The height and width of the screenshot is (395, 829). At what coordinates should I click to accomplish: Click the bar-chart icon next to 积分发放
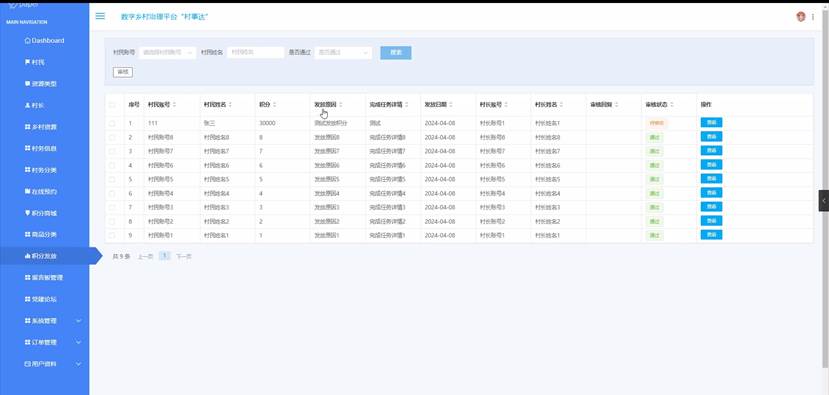(27, 256)
